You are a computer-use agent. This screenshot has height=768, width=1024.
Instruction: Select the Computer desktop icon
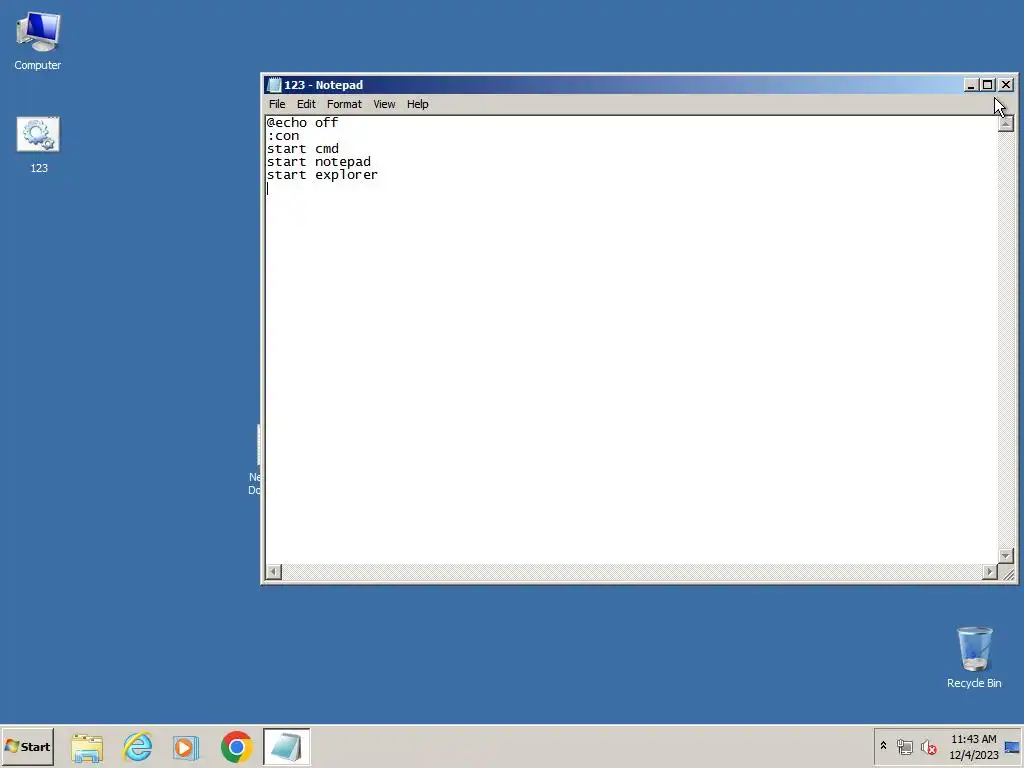(x=38, y=40)
